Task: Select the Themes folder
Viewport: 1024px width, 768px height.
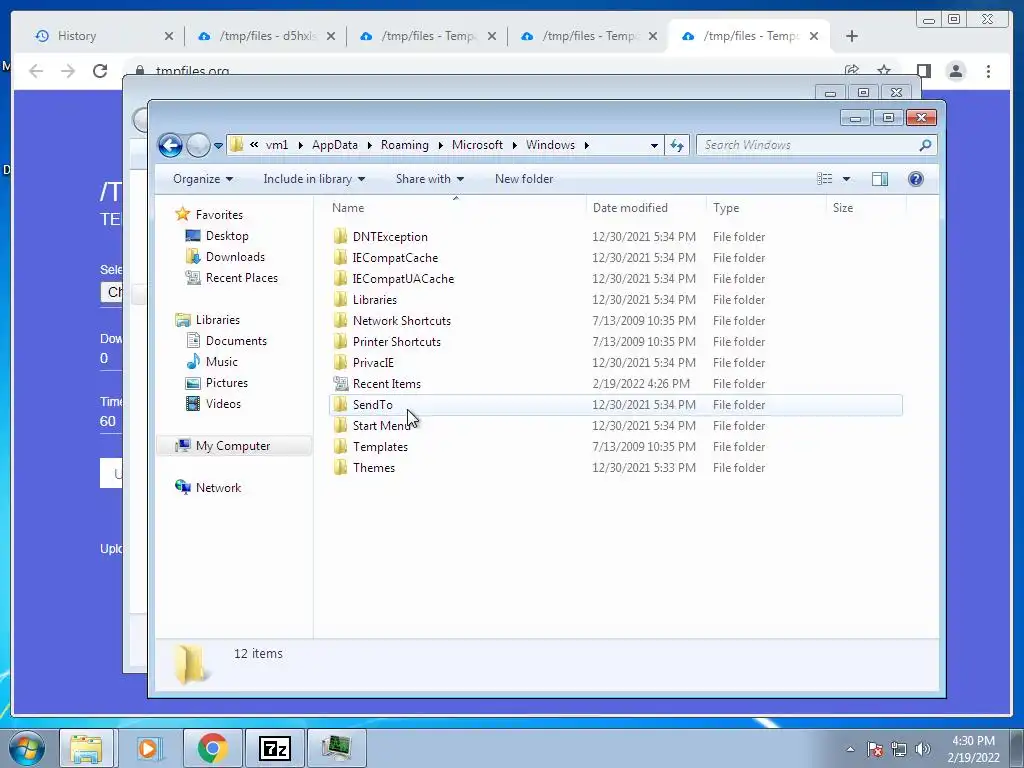Action: pyautogui.click(x=374, y=468)
